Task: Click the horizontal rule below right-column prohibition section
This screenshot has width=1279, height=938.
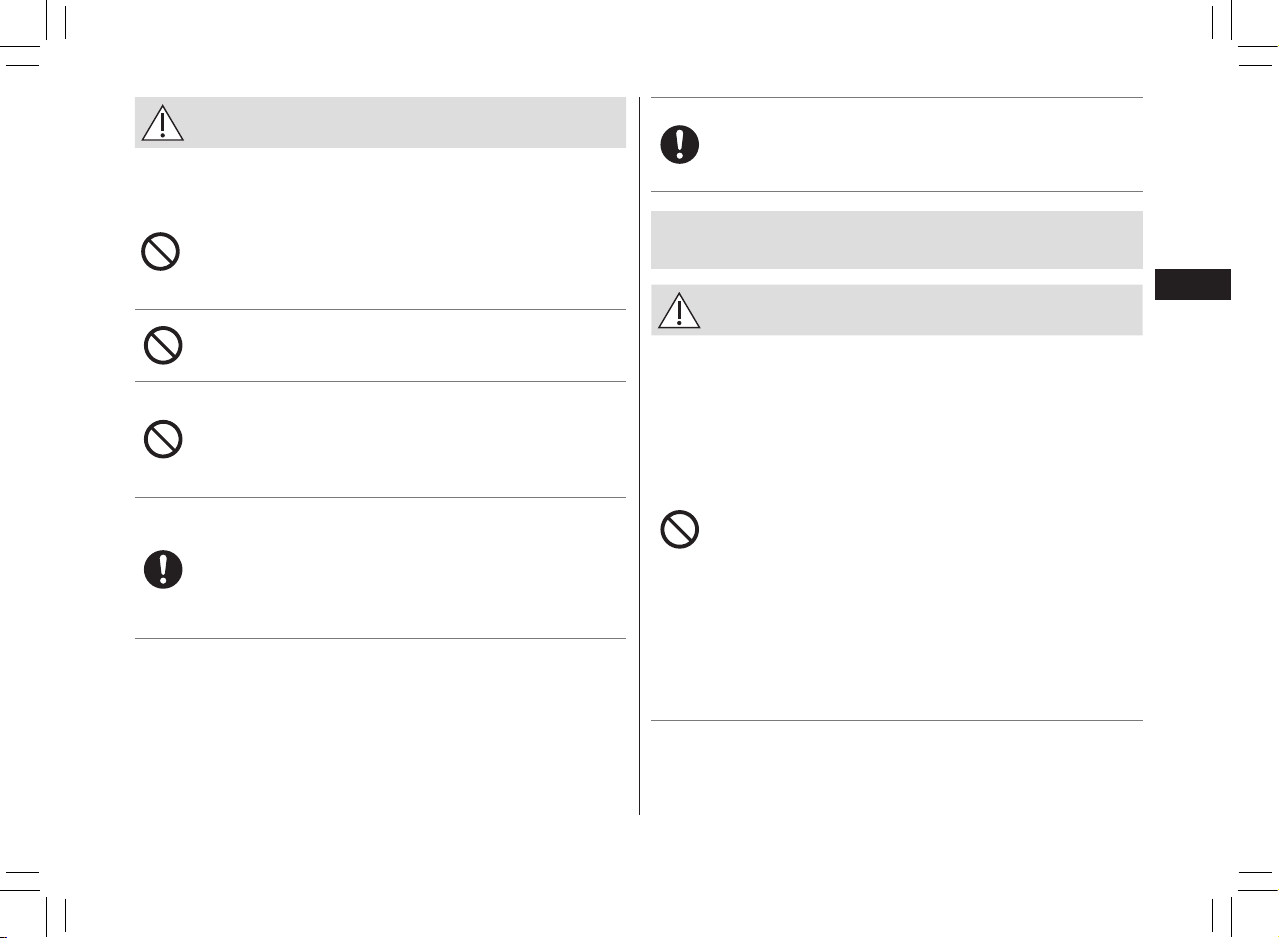Action: (896, 720)
